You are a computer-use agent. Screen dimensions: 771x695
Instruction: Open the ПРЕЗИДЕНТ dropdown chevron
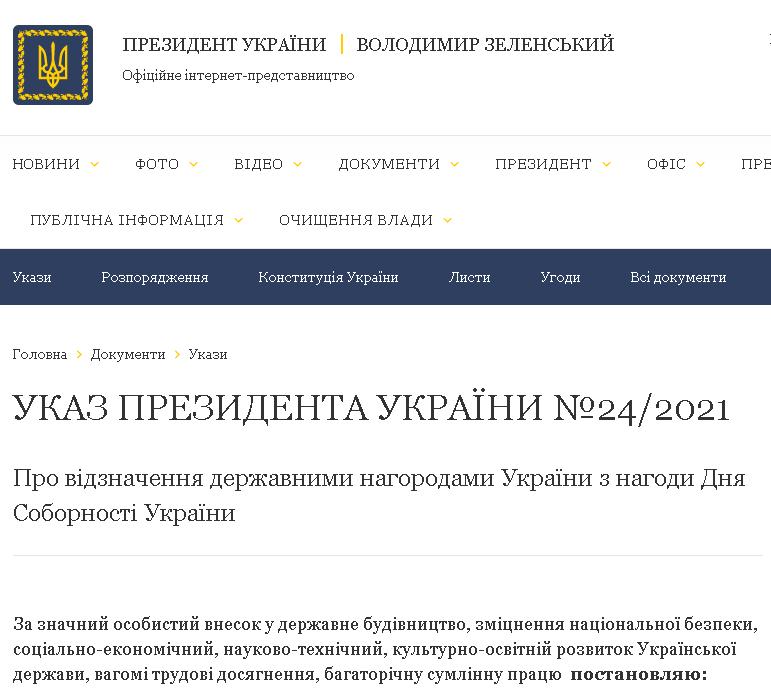(x=607, y=165)
